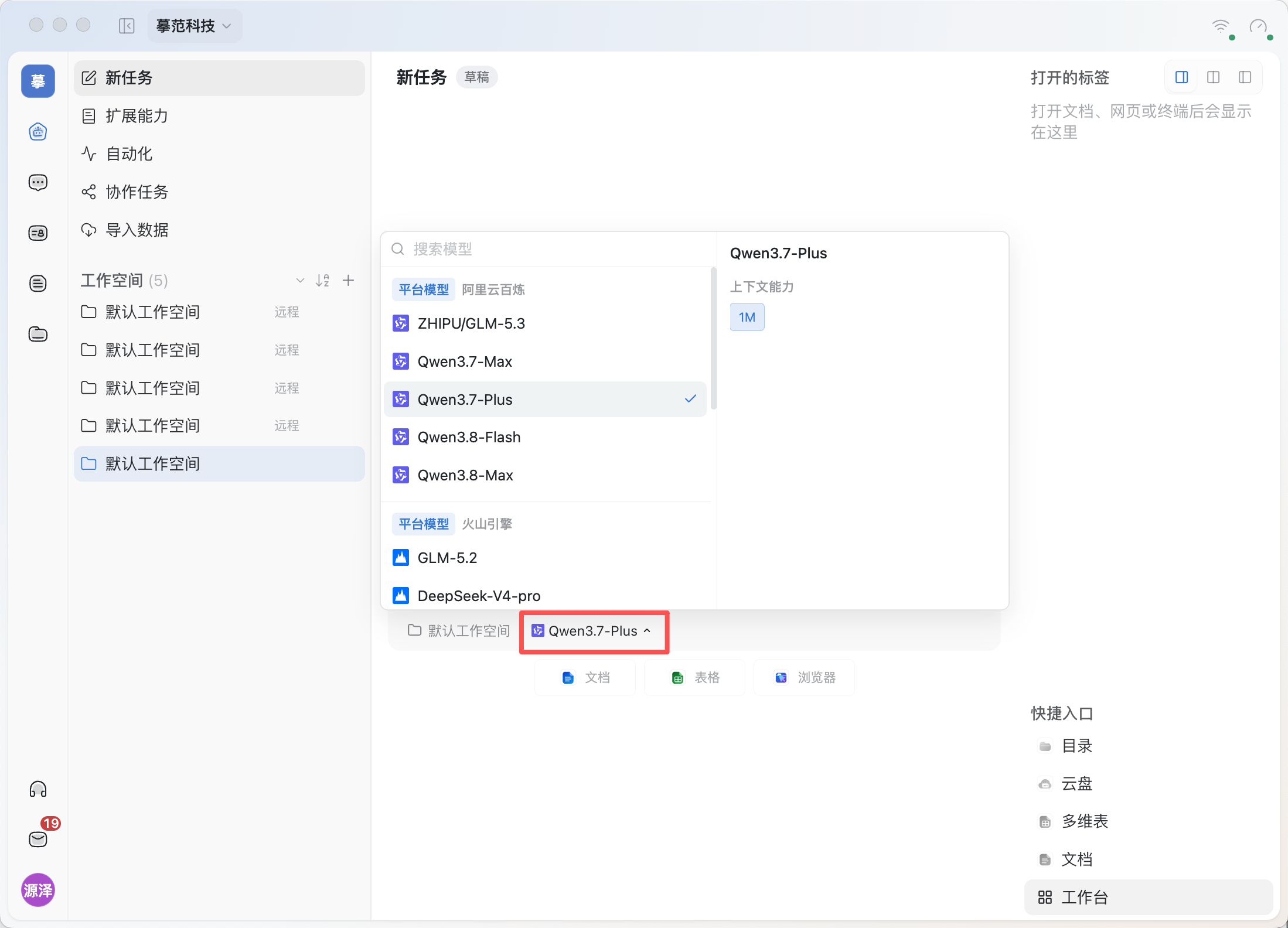Select checked Qwen3.7-Plus model row
1288x928 pixels.
[x=545, y=400]
